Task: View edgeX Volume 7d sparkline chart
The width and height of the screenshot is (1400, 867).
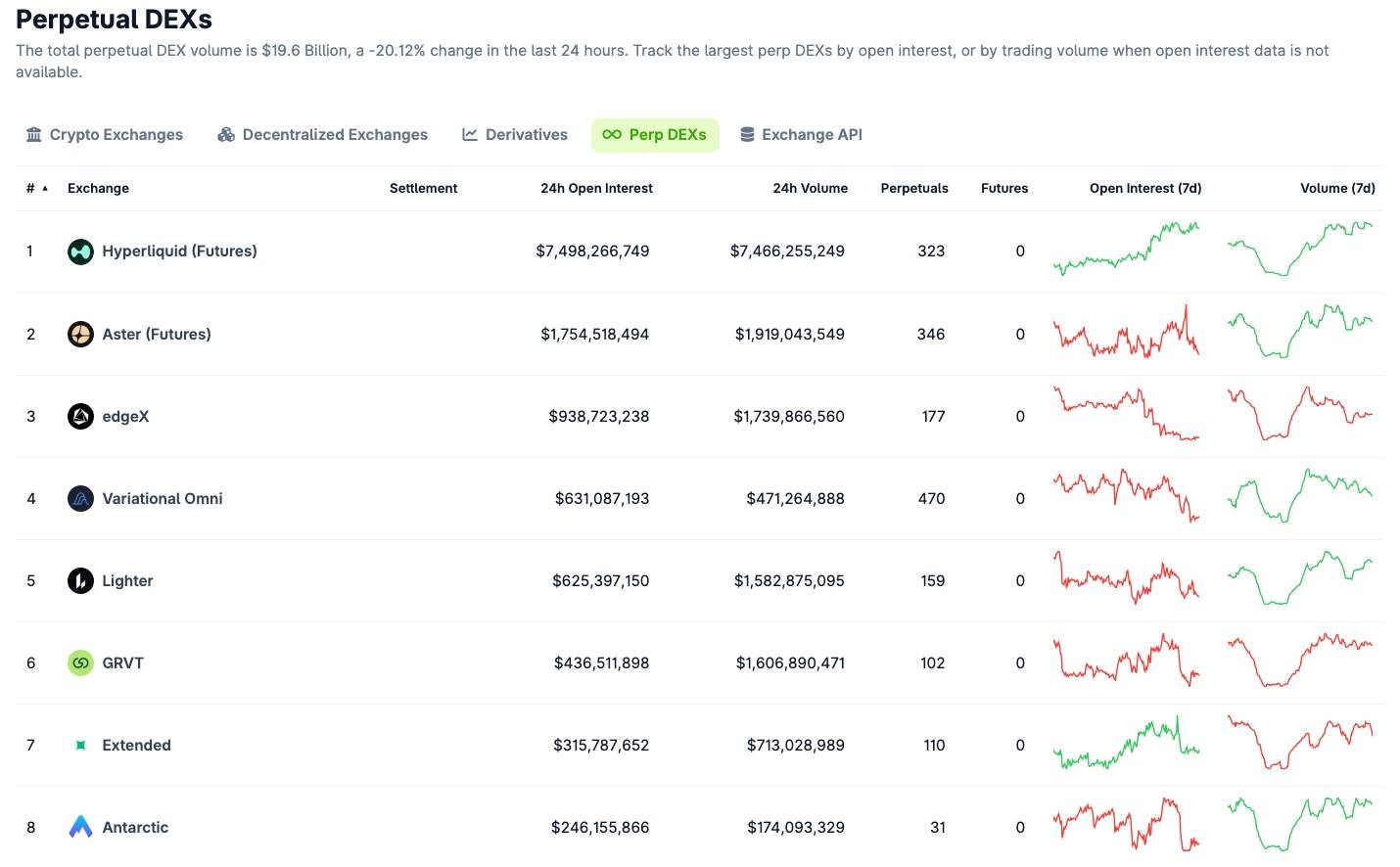Action: click(x=1300, y=414)
